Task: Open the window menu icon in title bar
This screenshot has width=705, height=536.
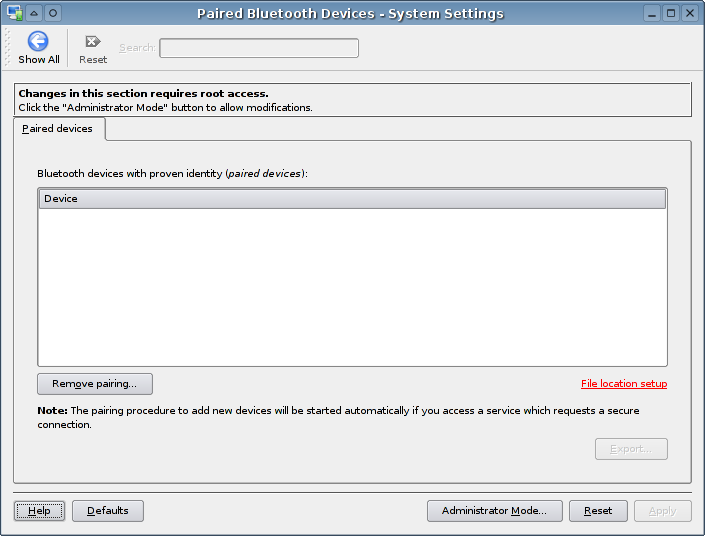Action: click(x=14, y=13)
